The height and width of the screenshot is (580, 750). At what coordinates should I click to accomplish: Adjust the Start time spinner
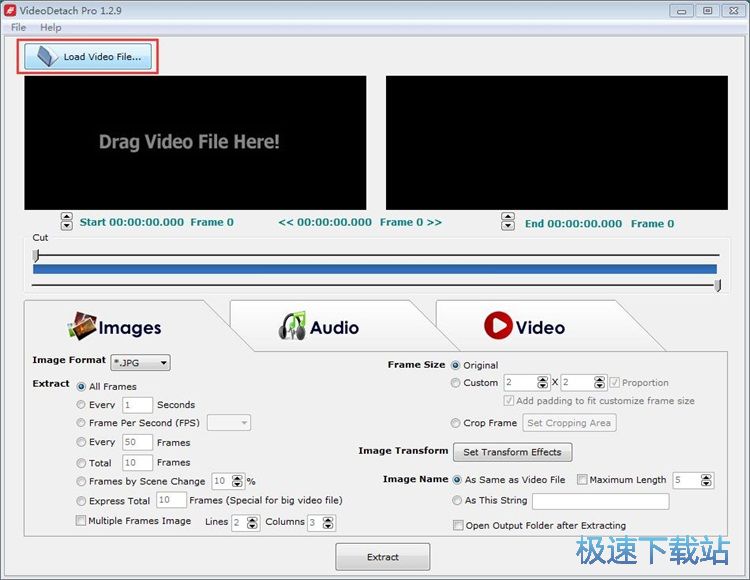[x=66, y=221]
